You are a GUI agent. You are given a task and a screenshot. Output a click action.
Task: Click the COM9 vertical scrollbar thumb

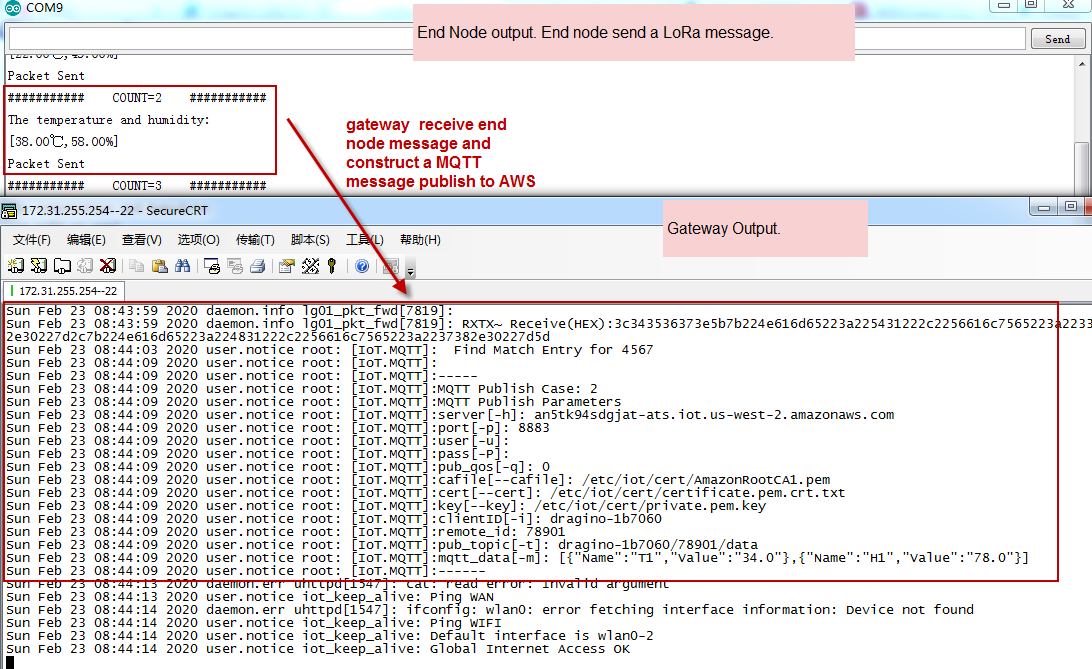[1082, 167]
